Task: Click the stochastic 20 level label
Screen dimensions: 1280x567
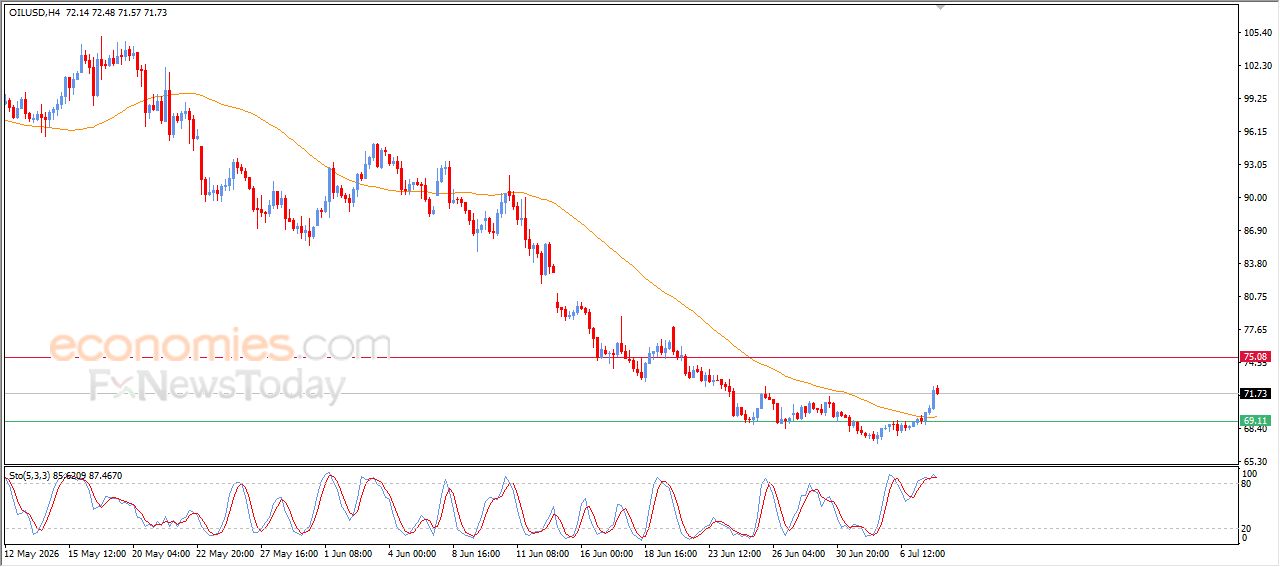Action: click(1247, 528)
